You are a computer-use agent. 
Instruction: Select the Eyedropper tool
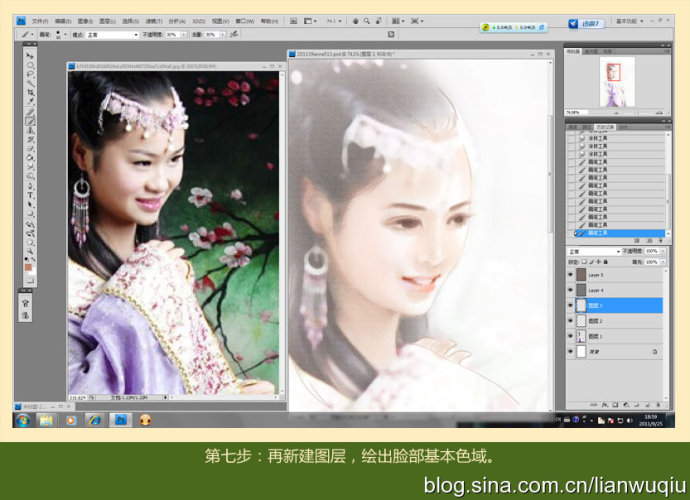(30, 102)
